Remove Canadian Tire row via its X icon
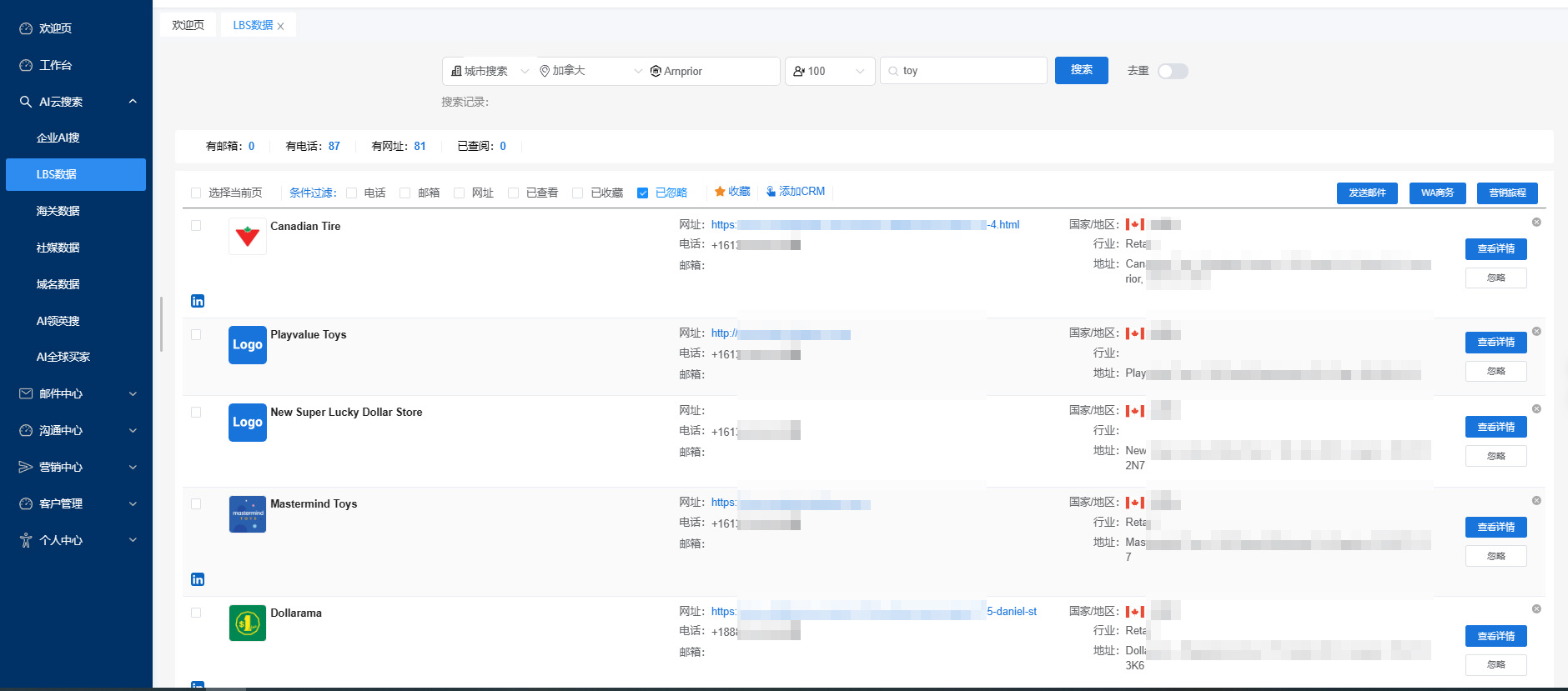This screenshot has height=691, width=1568. pyautogui.click(x=1536, y=223)
